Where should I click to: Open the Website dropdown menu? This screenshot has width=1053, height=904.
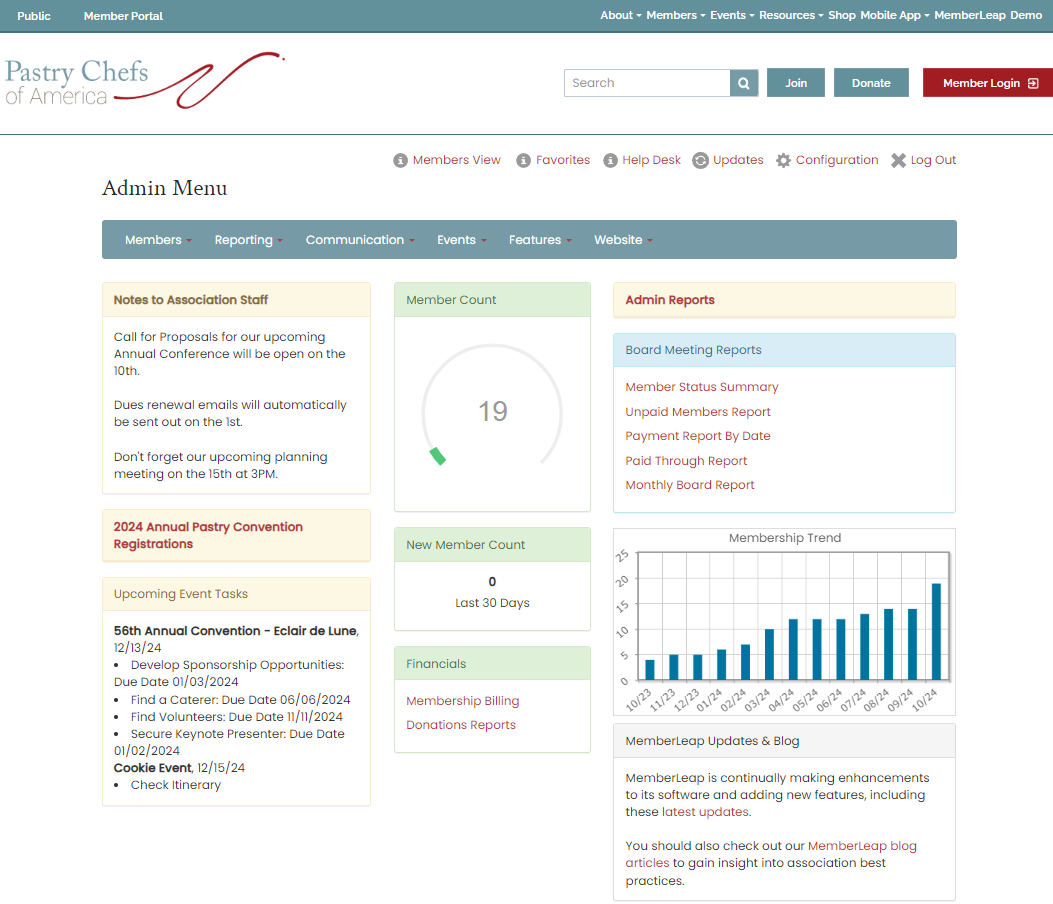623,240
